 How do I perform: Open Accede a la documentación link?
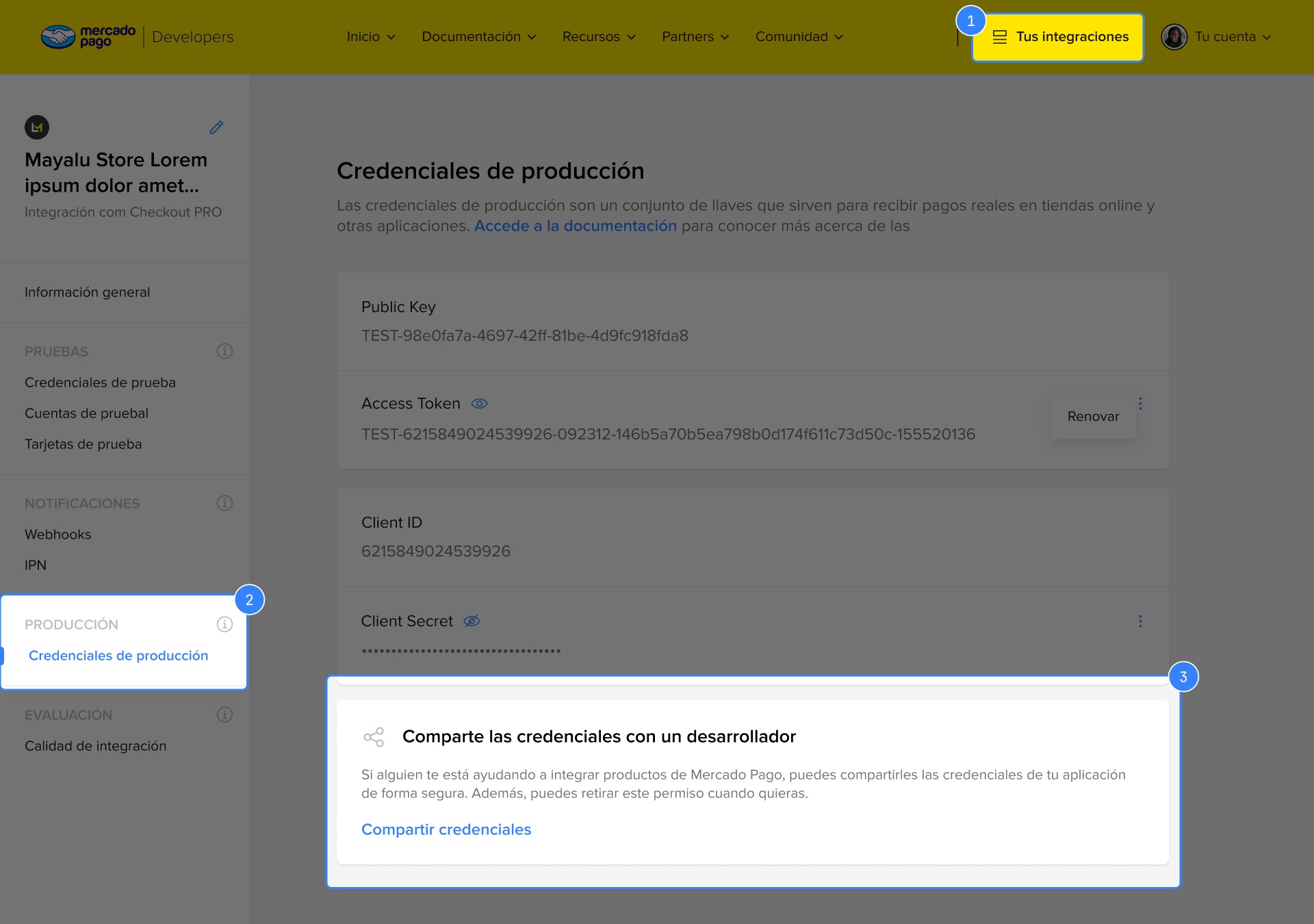575,226
